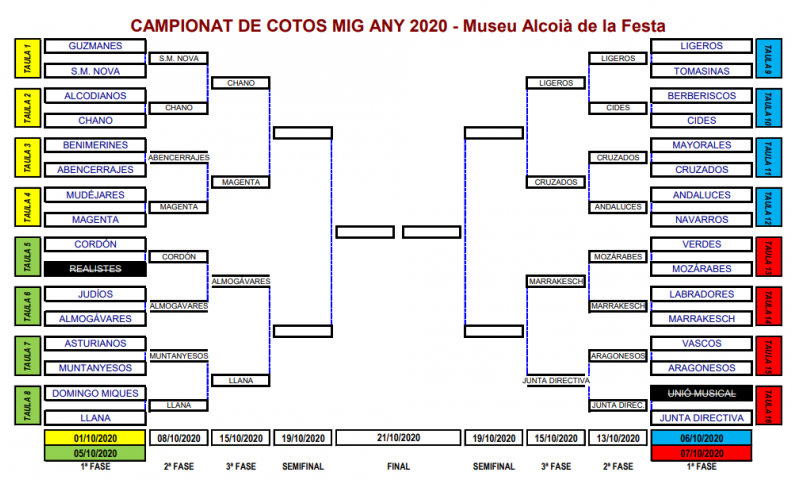Click the DOMINGO MIQUES team box
The image size is (800, 480).
[x=95, y=393]
